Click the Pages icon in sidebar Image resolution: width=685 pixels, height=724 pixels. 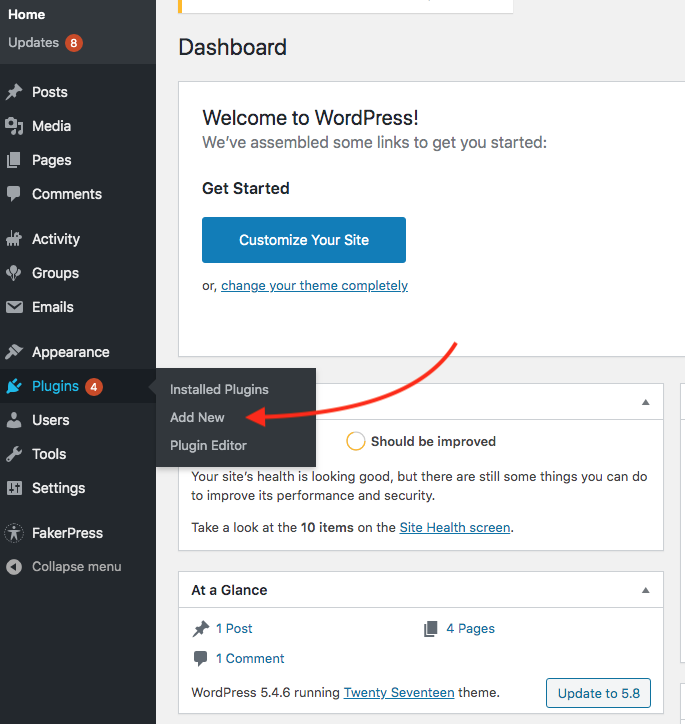(x=14, y=160)
